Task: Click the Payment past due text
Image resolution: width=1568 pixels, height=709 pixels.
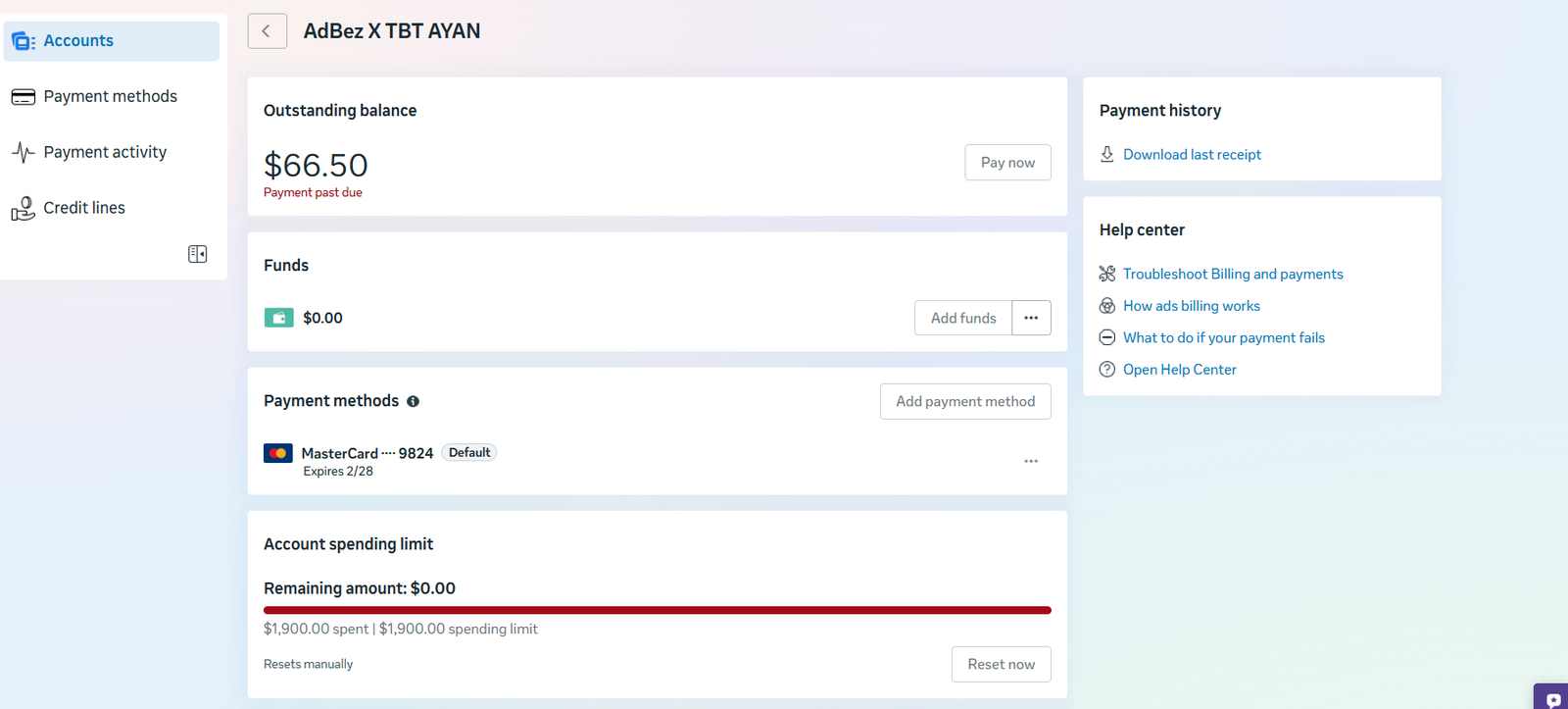Action: [313, 193]
